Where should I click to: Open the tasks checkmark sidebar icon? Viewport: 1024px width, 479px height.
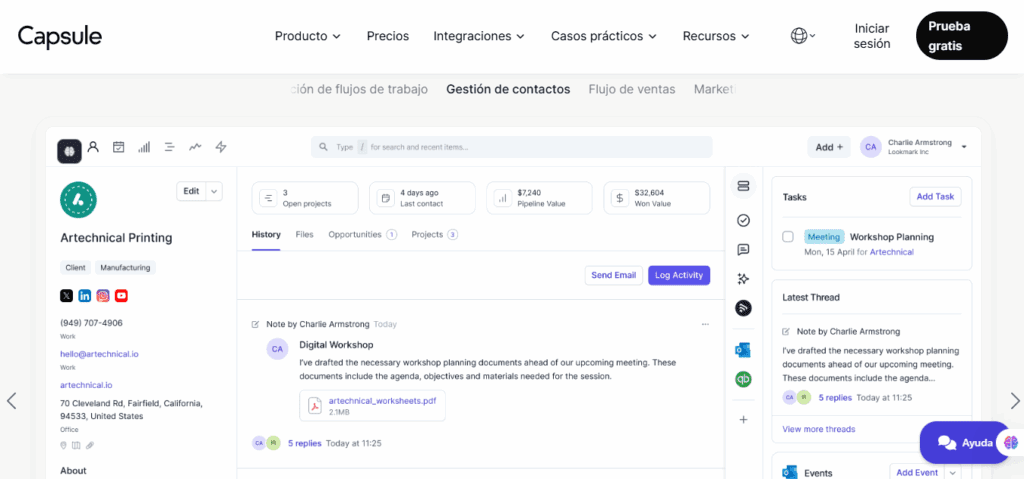[743, 220]
